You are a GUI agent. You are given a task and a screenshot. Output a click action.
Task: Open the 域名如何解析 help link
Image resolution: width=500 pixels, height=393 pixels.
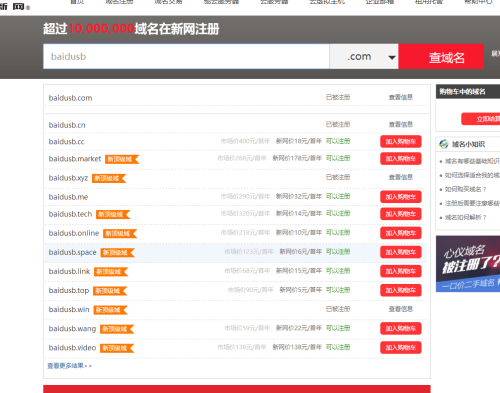coord(465,217)
